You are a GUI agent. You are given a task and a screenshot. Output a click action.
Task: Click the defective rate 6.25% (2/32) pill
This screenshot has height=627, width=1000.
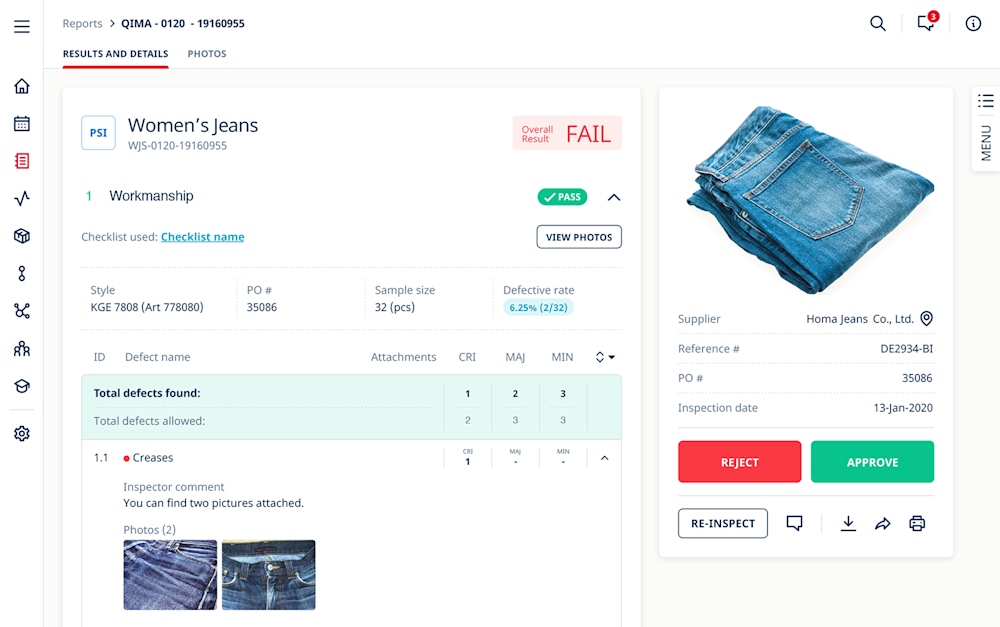point(538,307)
